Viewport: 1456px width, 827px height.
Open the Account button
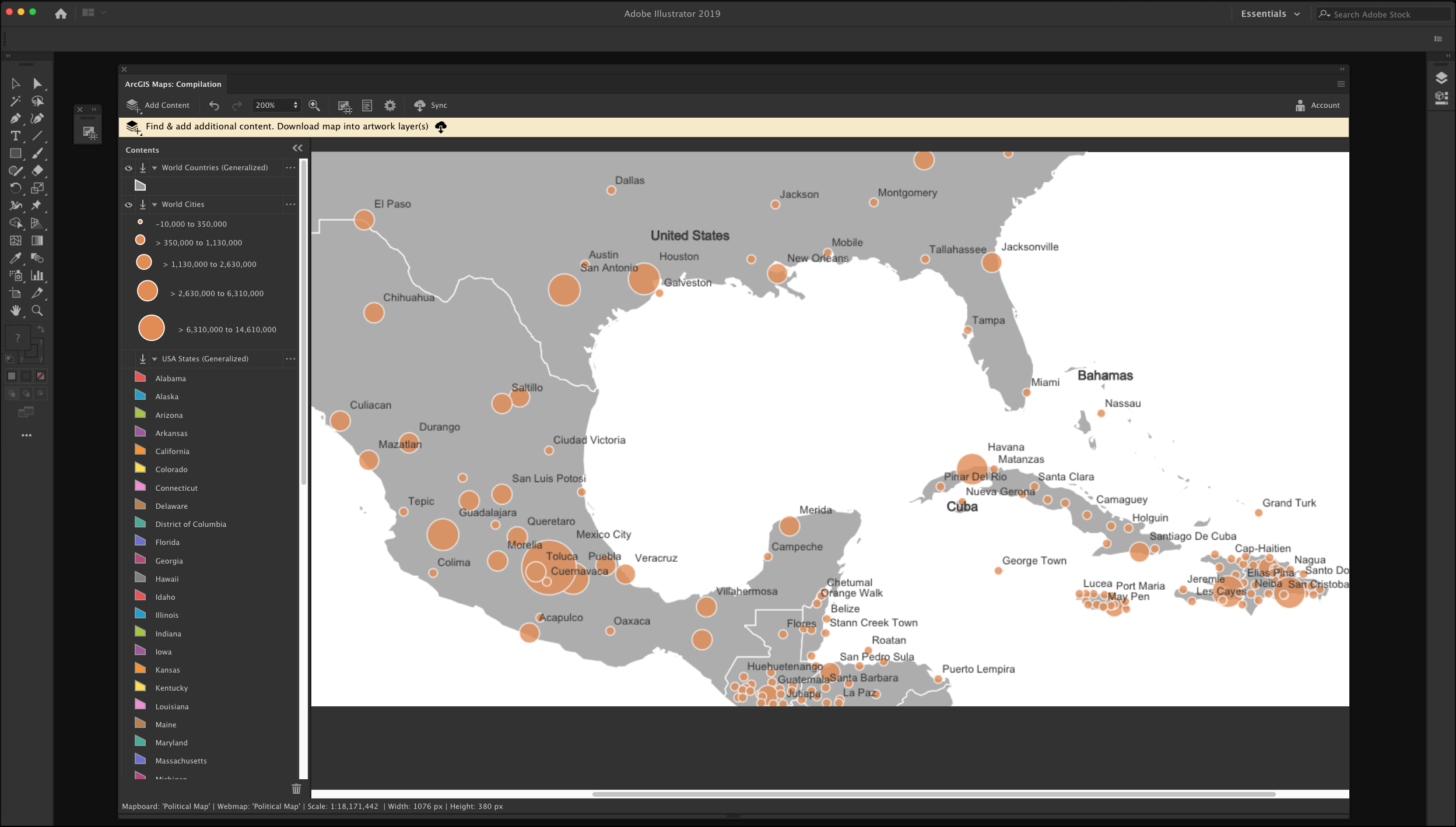[1317, 105]
